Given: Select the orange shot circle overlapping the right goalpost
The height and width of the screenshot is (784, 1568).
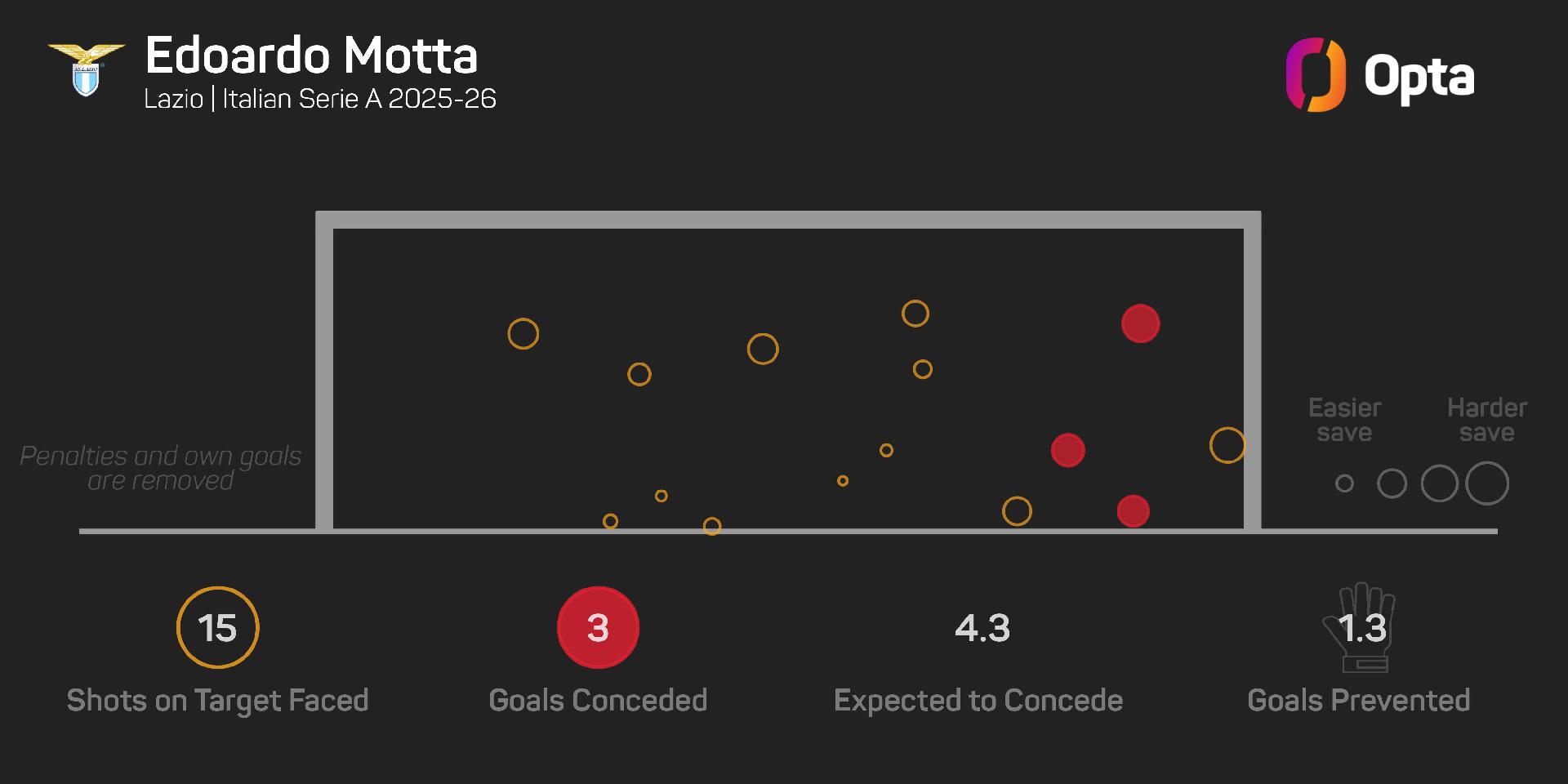Looking at the screenshot, I should click(1227, 445).
